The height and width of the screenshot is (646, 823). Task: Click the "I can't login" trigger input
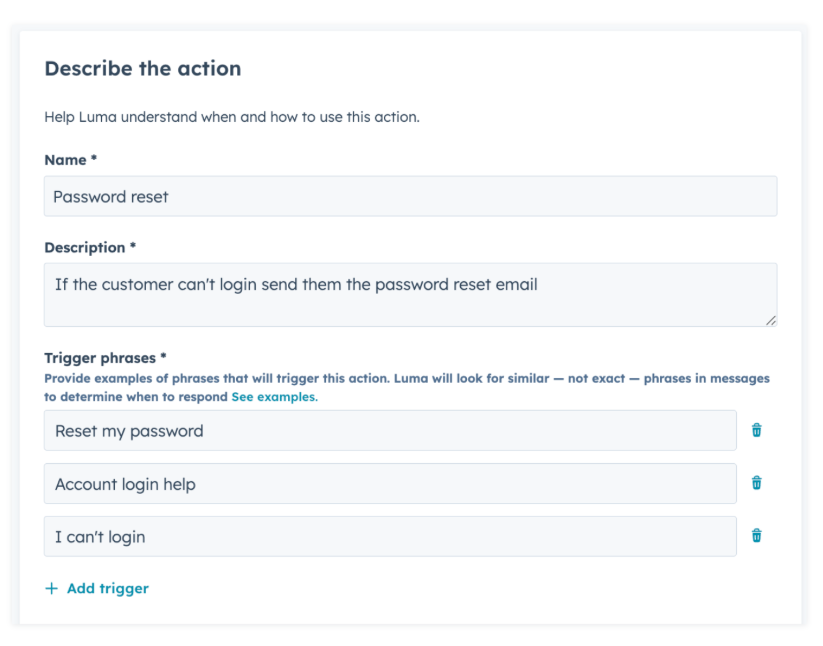390,536
